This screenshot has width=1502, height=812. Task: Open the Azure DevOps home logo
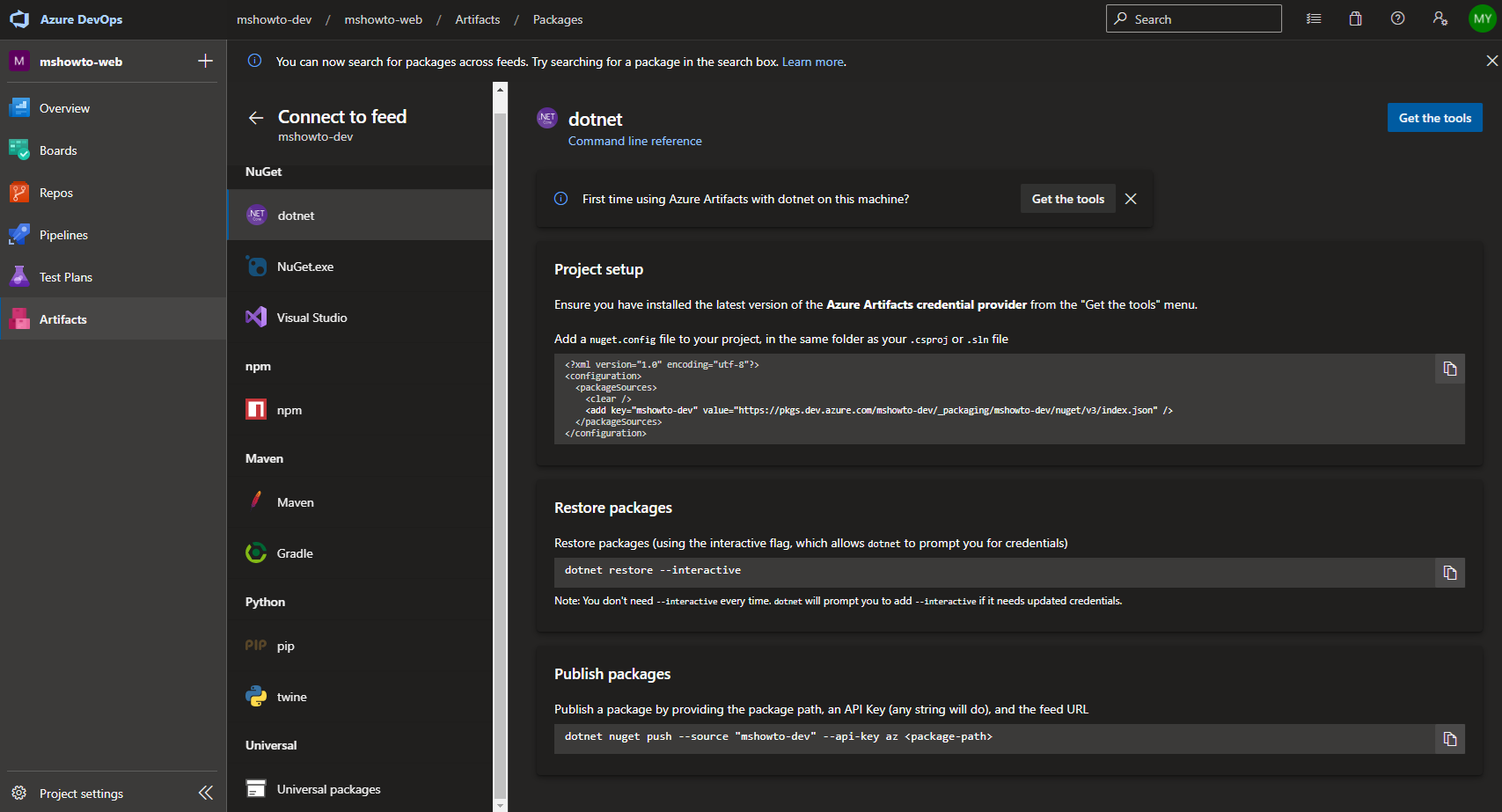tap(19, 19)
